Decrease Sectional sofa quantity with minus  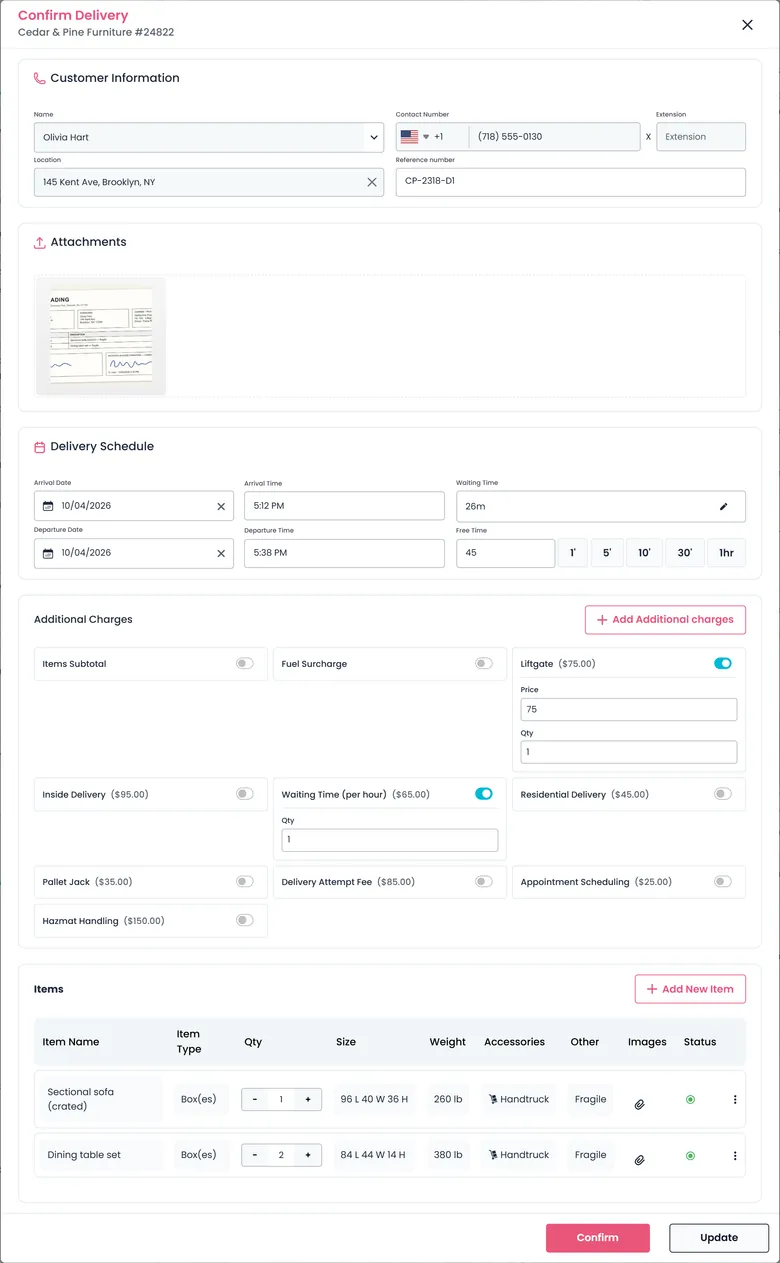pos(255,1100)
